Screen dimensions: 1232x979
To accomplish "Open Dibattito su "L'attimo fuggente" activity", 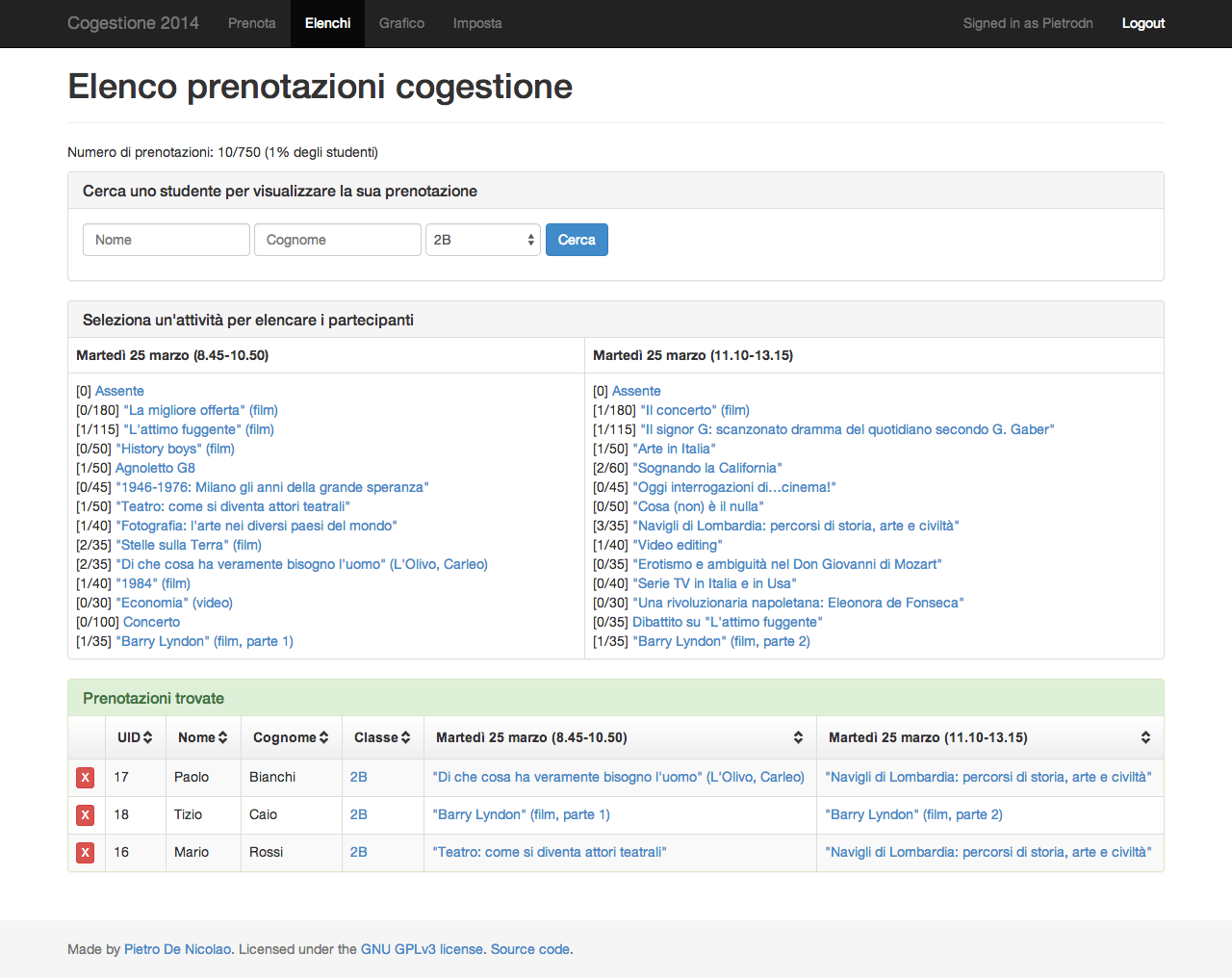I will tap(728, 622).
